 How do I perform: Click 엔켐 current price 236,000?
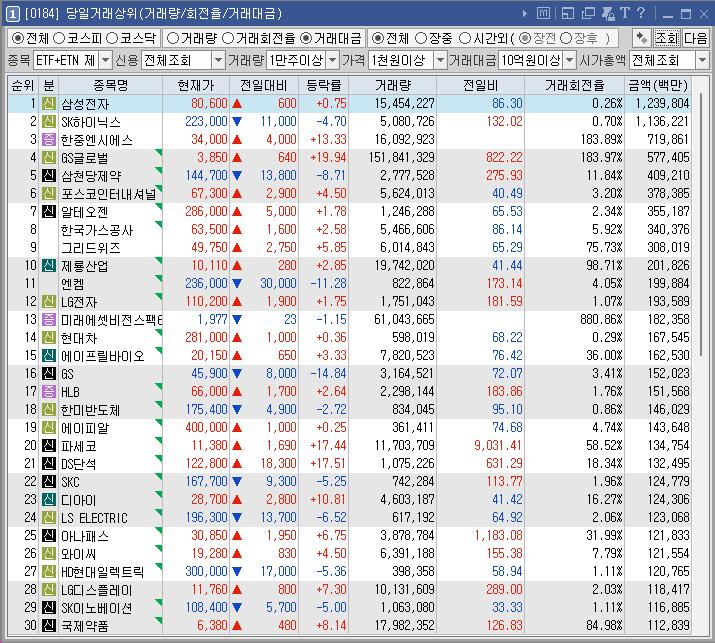click(206, 283)
